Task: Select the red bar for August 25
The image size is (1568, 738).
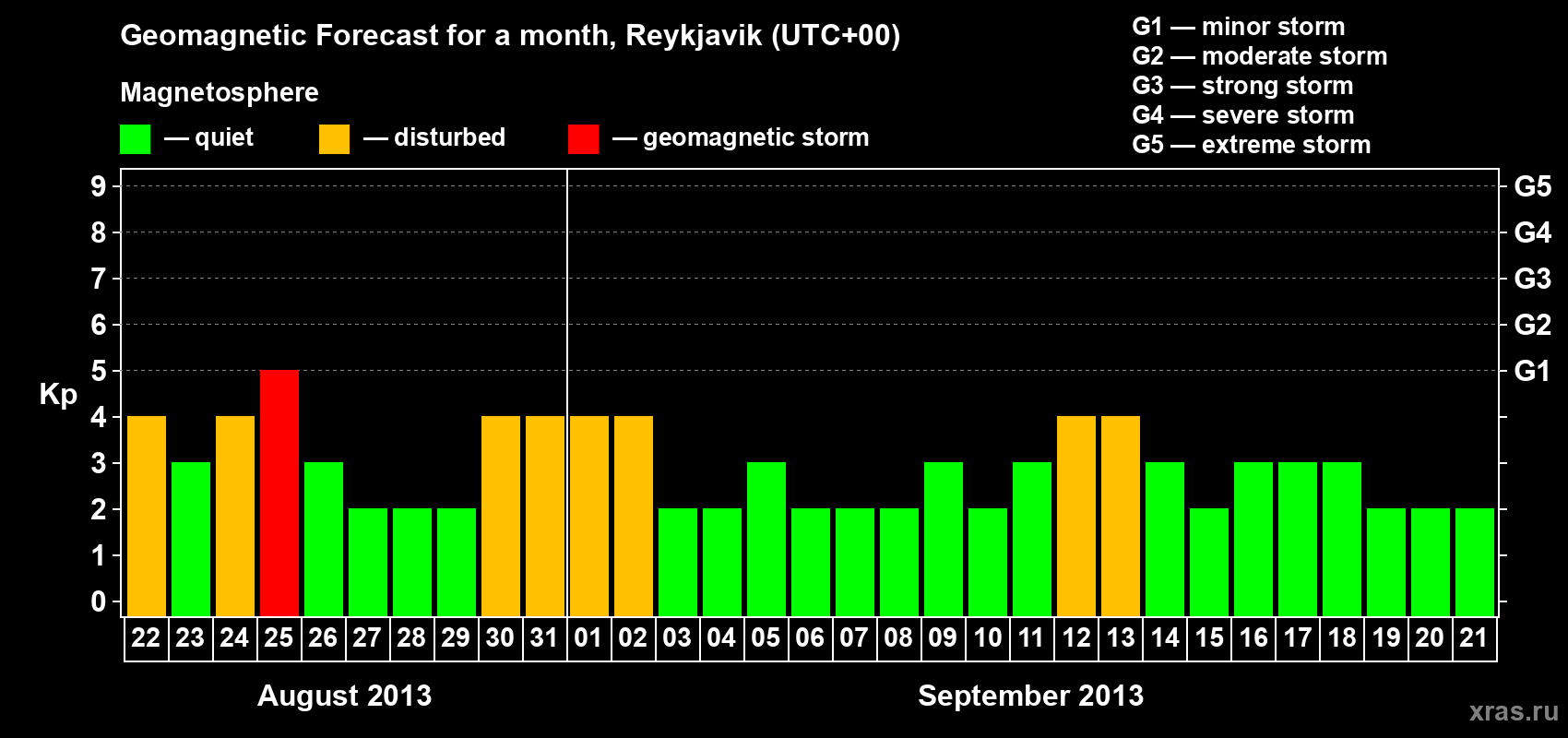Action: [x=279, y=493]
